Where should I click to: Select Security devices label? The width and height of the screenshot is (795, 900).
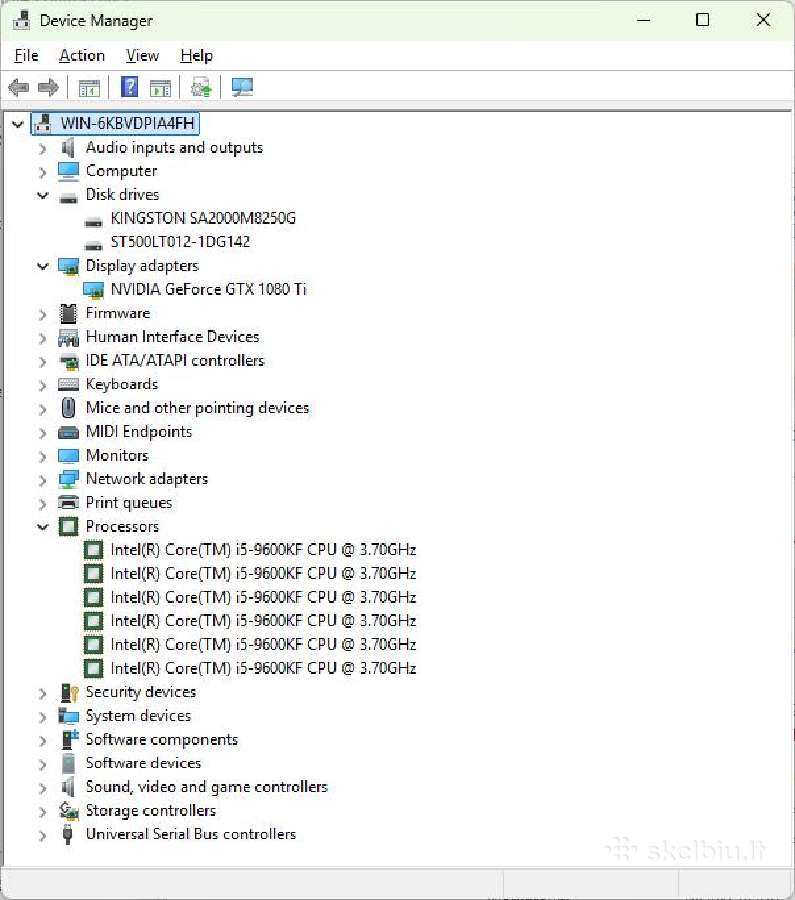(141, 692)
